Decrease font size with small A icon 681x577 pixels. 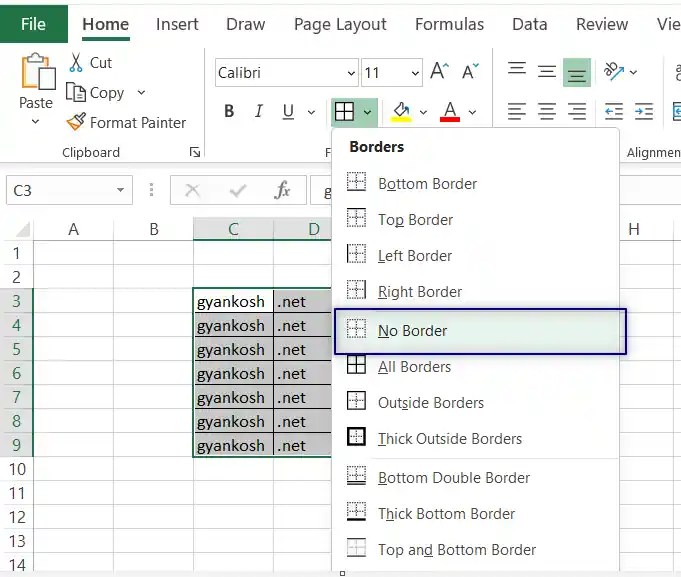click(469, 71)
